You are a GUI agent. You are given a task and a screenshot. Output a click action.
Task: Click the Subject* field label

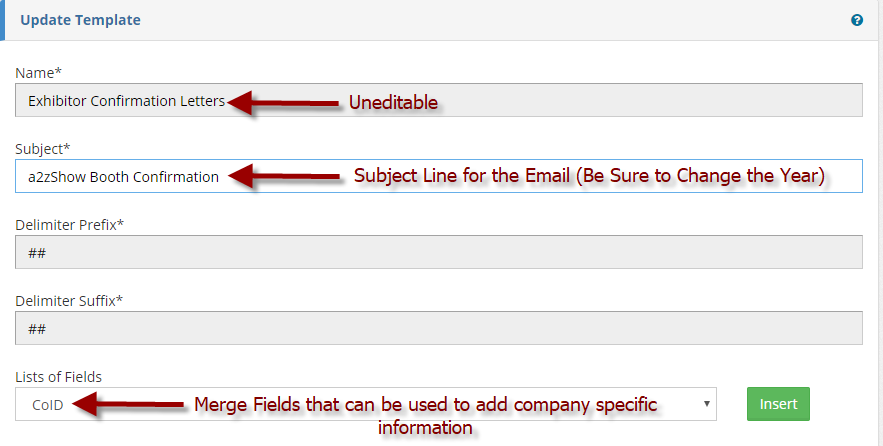pyautogui.click(x=43, y=149)
